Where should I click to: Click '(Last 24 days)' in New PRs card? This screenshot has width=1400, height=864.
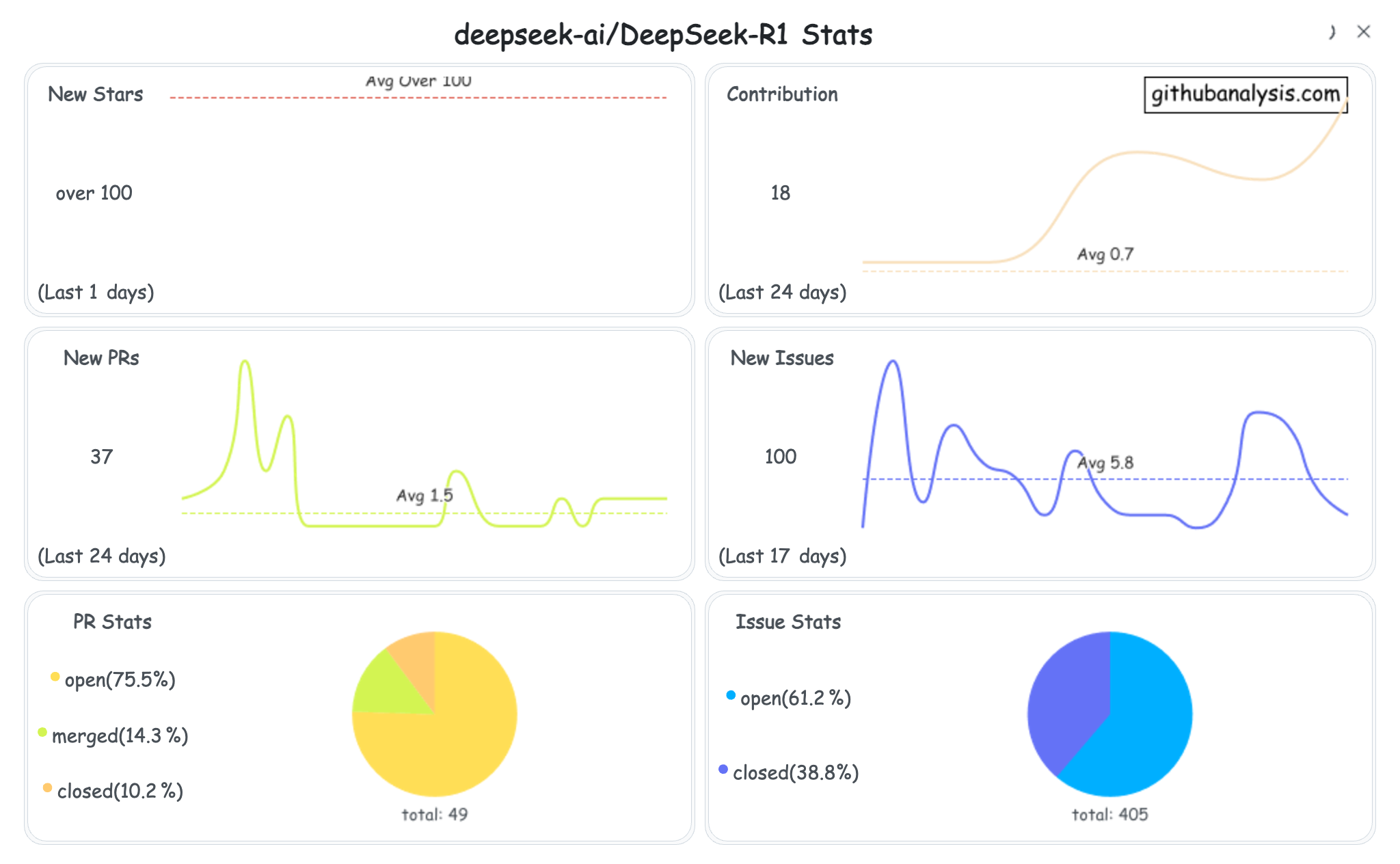[x=101, y=556]
